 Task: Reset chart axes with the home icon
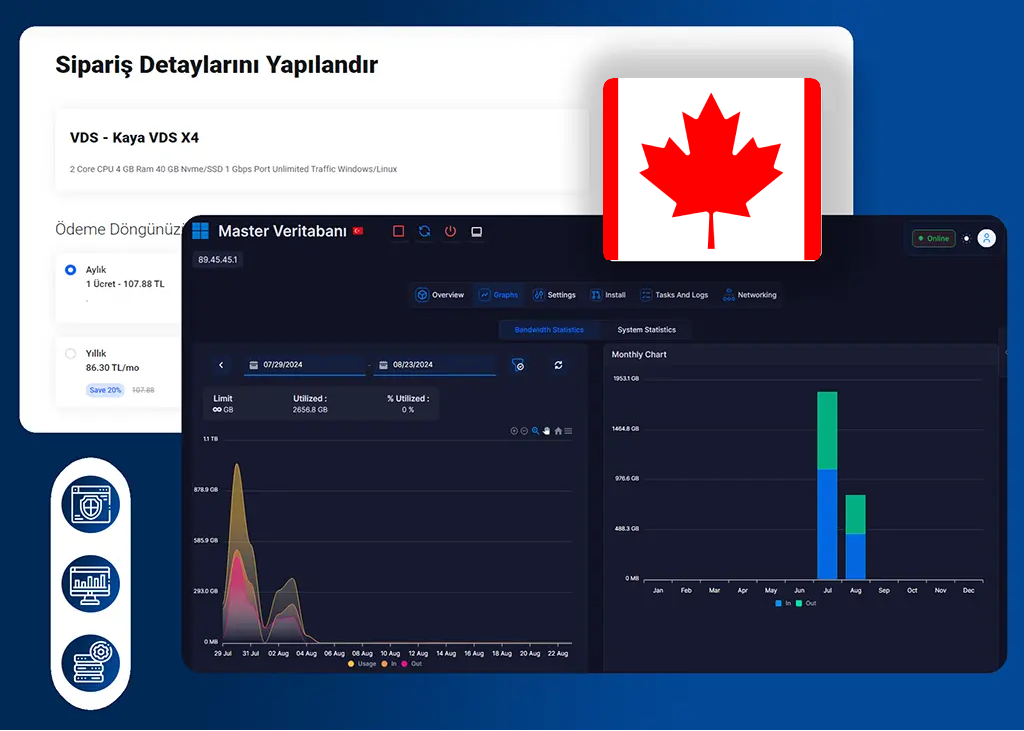click(x=558, y=431)
